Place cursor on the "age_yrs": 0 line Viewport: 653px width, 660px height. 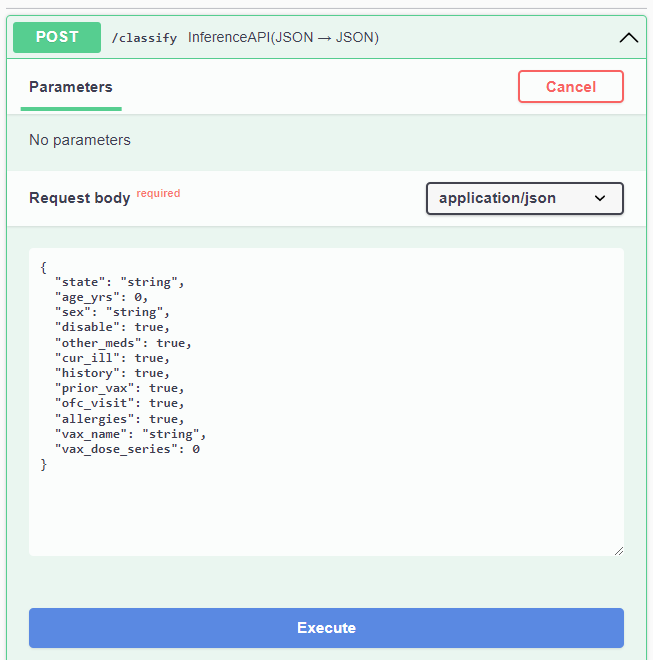pyautogui.click(x=101, y=297)
